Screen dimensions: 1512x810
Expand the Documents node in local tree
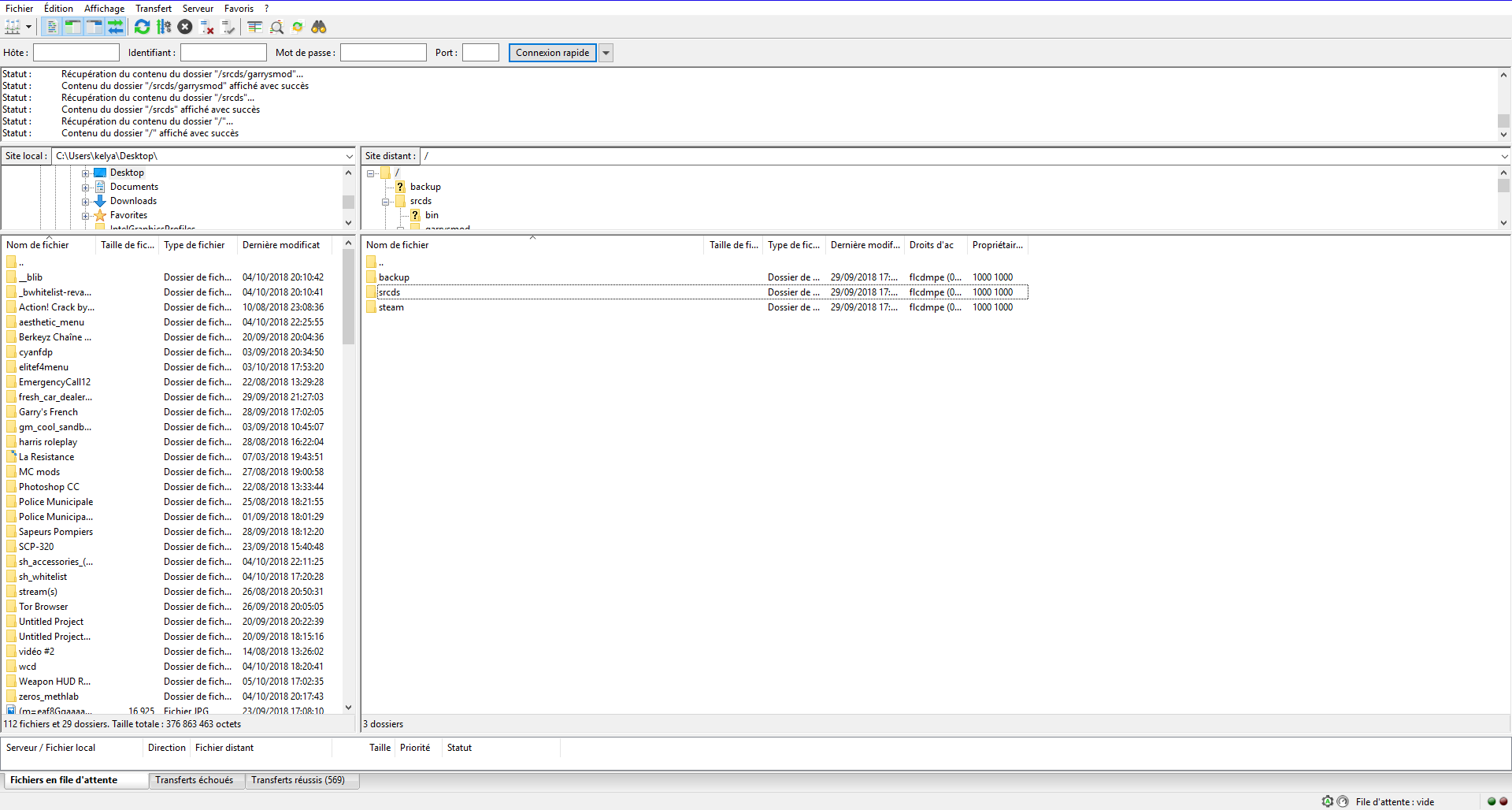(x=85, y=187)
